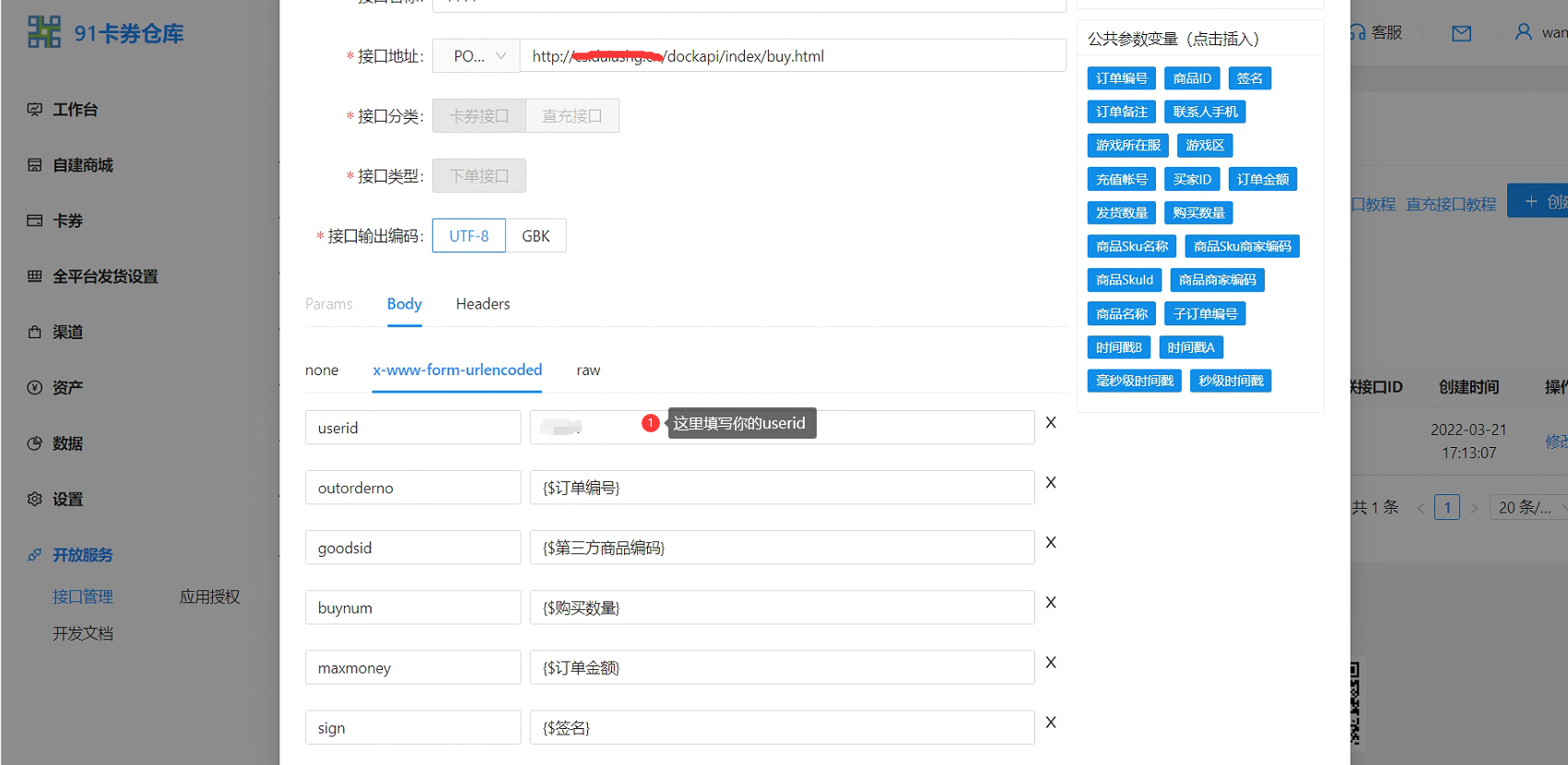
Task: Click the 客服 headset icon
Action: coord(1357,32)
